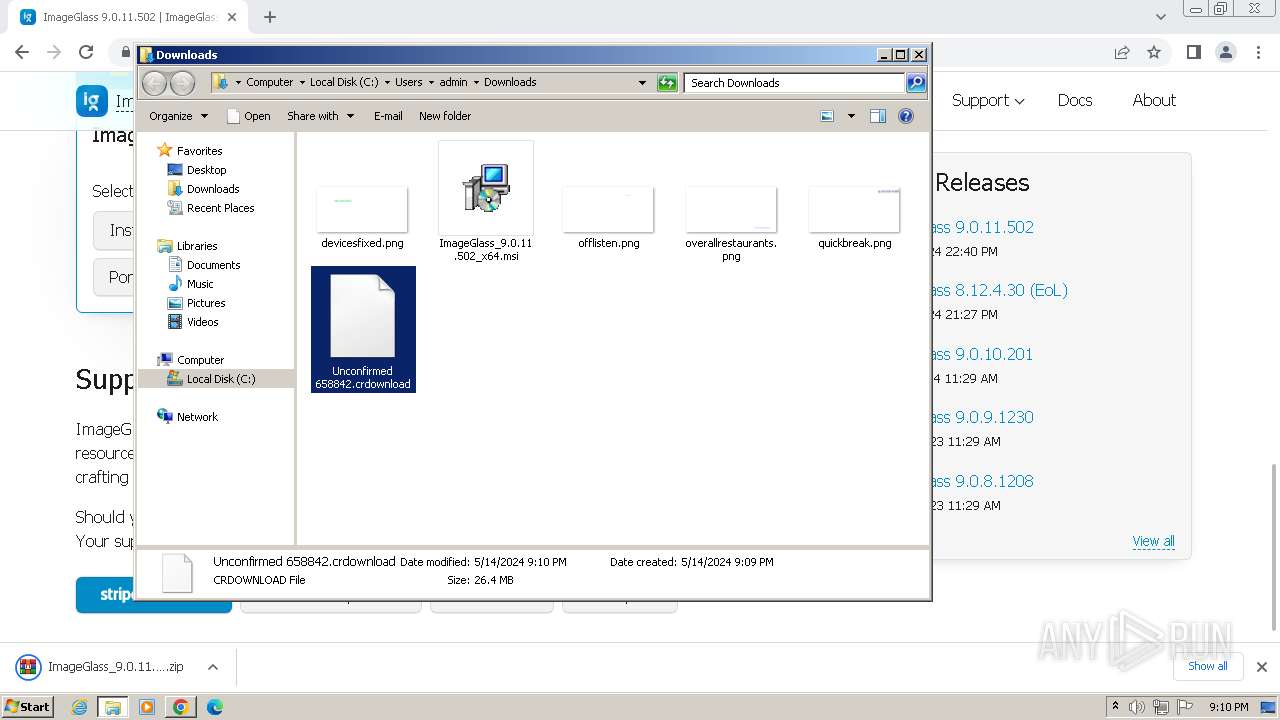This screenshot has width=1280, height=720.
Task: Click the volume speaker tray icon
Action: coord(1137,707)
